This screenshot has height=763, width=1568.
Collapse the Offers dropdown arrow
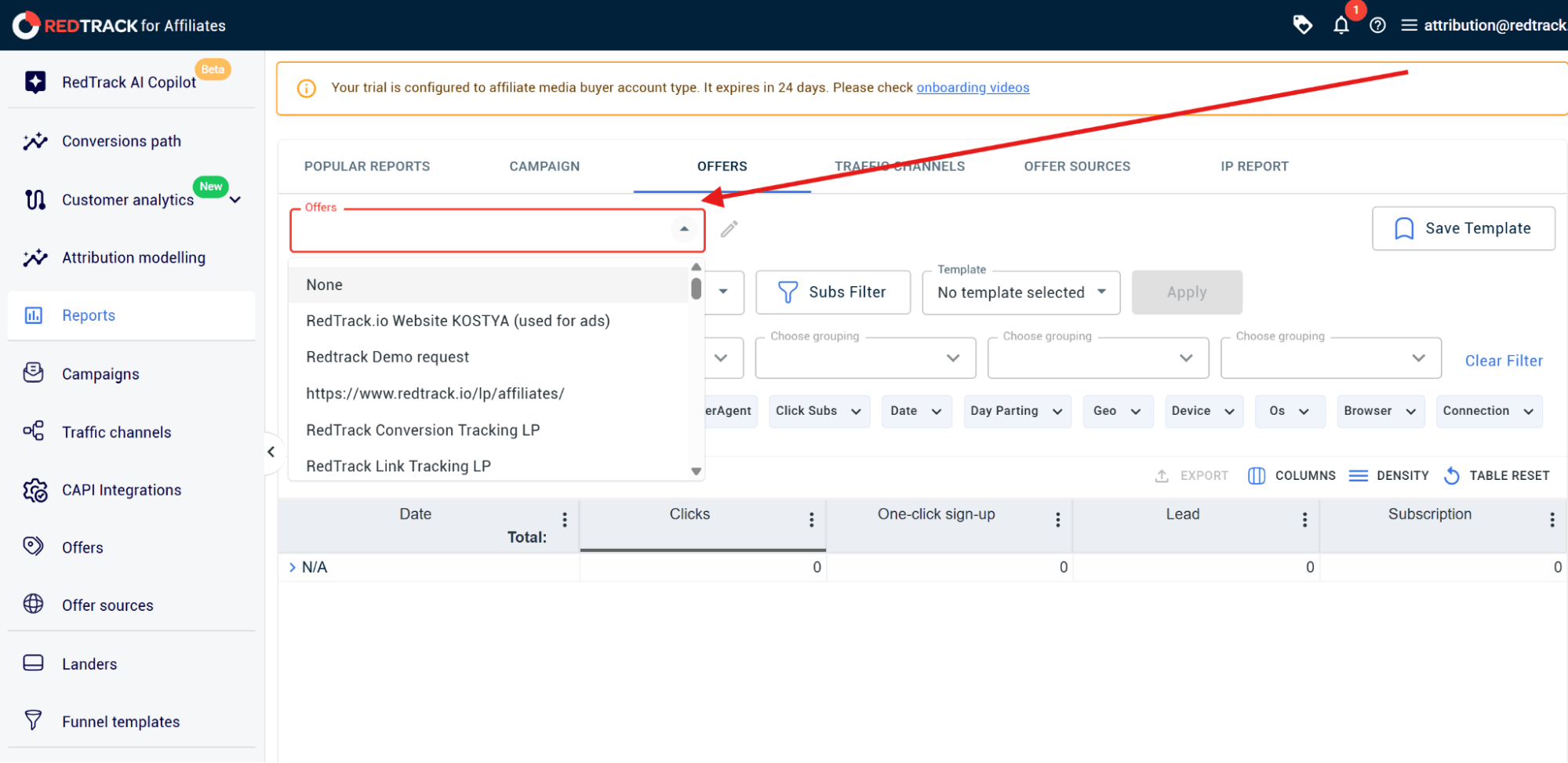(x=684, y=229)
